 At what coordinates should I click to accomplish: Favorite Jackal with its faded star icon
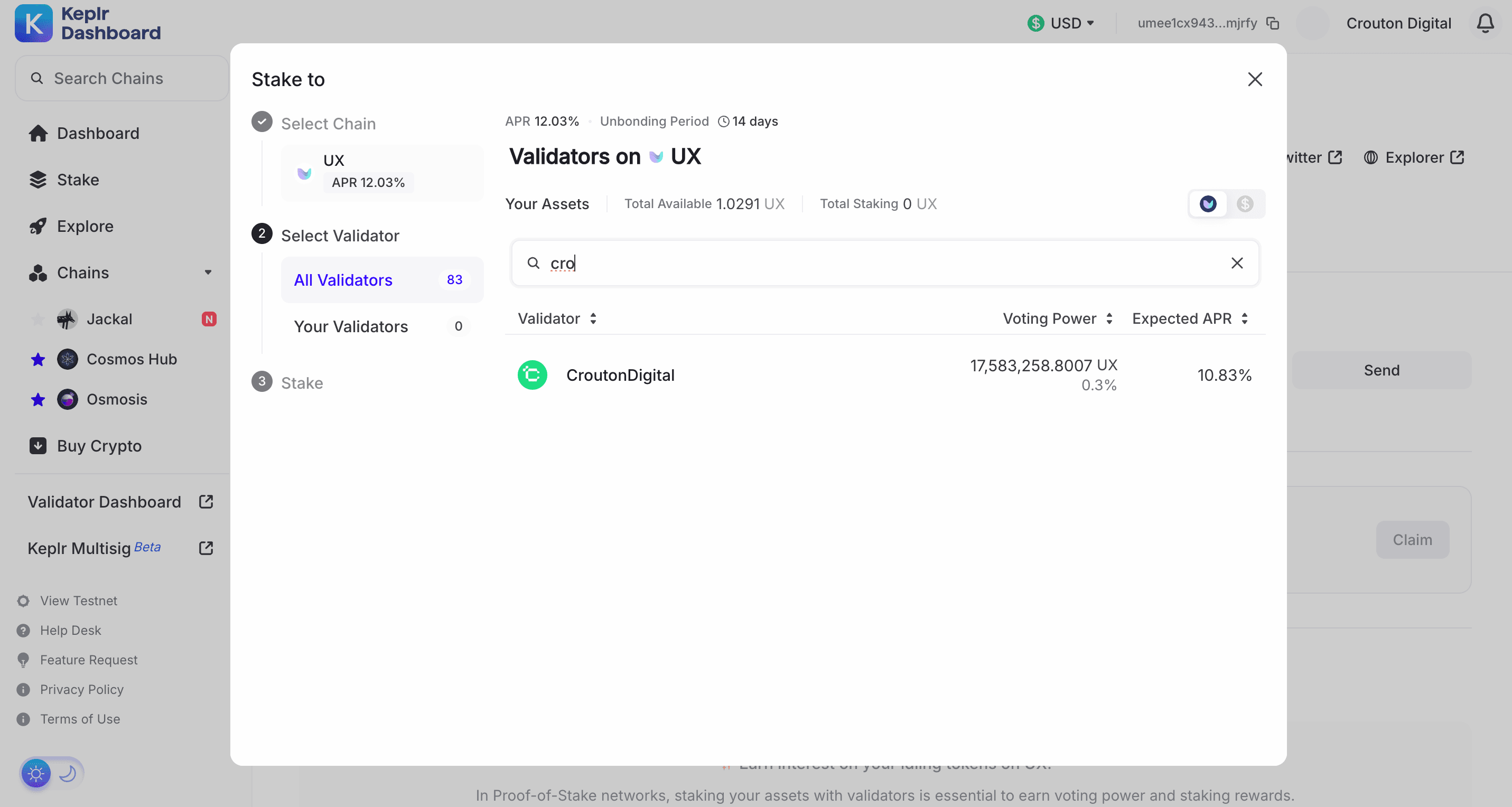click(x=38, y=318)
